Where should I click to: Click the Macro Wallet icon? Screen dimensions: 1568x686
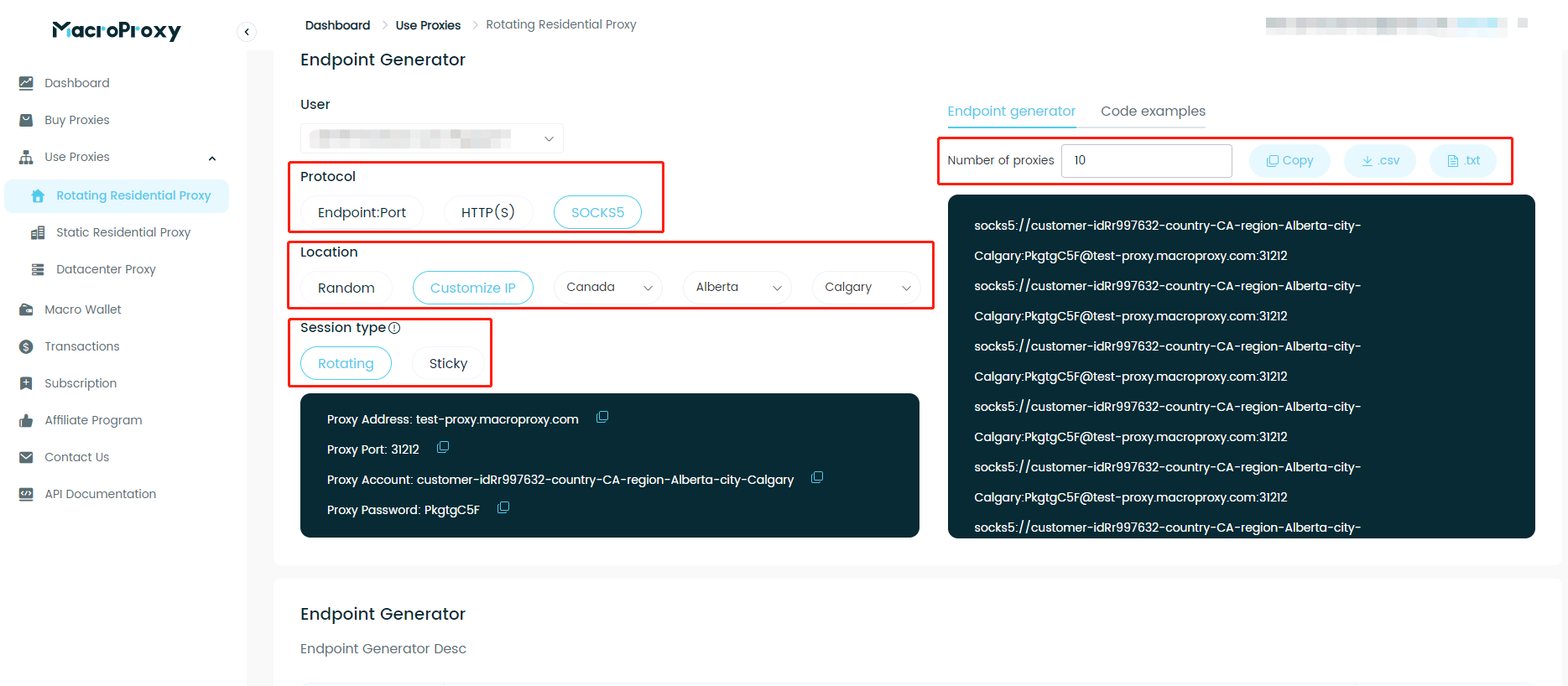coord(26,309)
